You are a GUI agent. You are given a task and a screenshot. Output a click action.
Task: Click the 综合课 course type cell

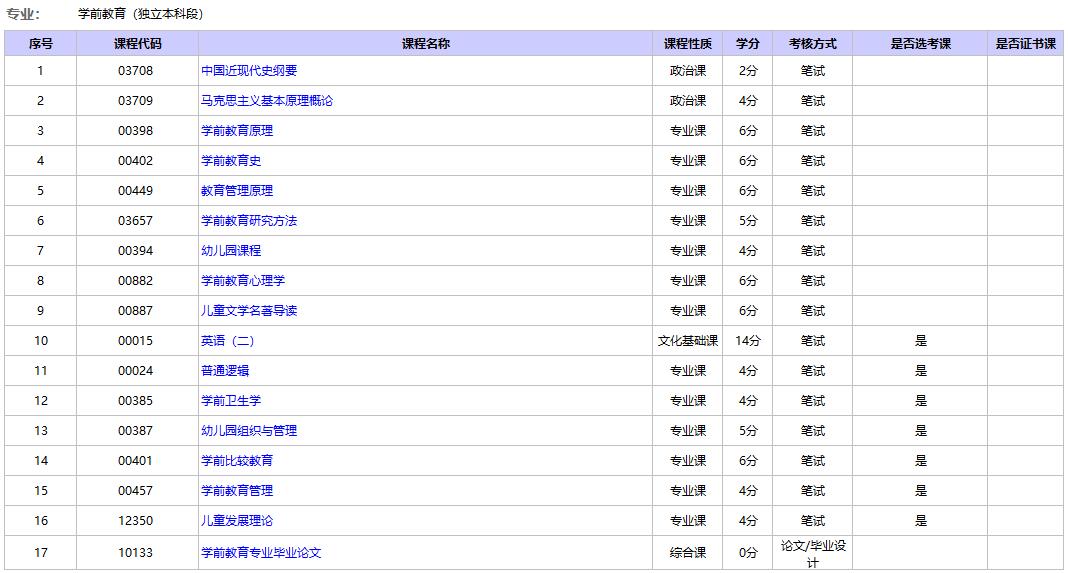pyautogui.click(x=688, y=553)
